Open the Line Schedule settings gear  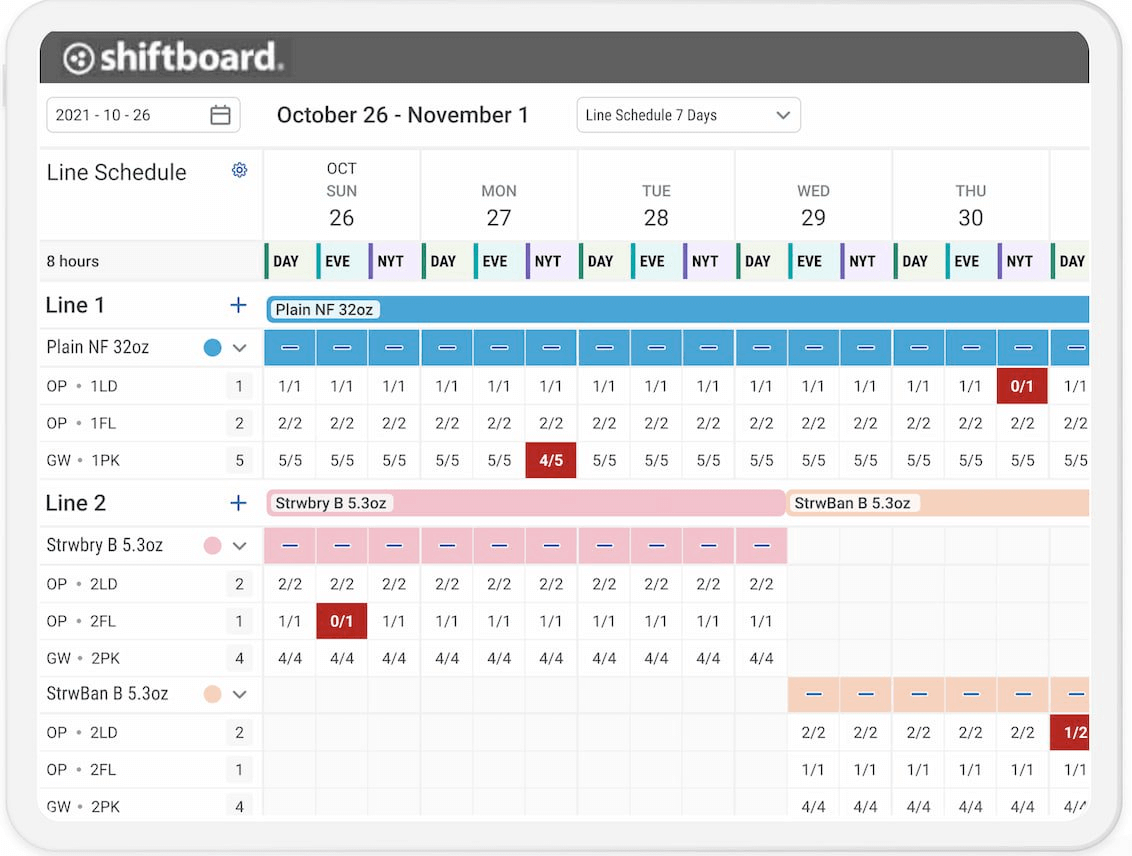[239, 170]
